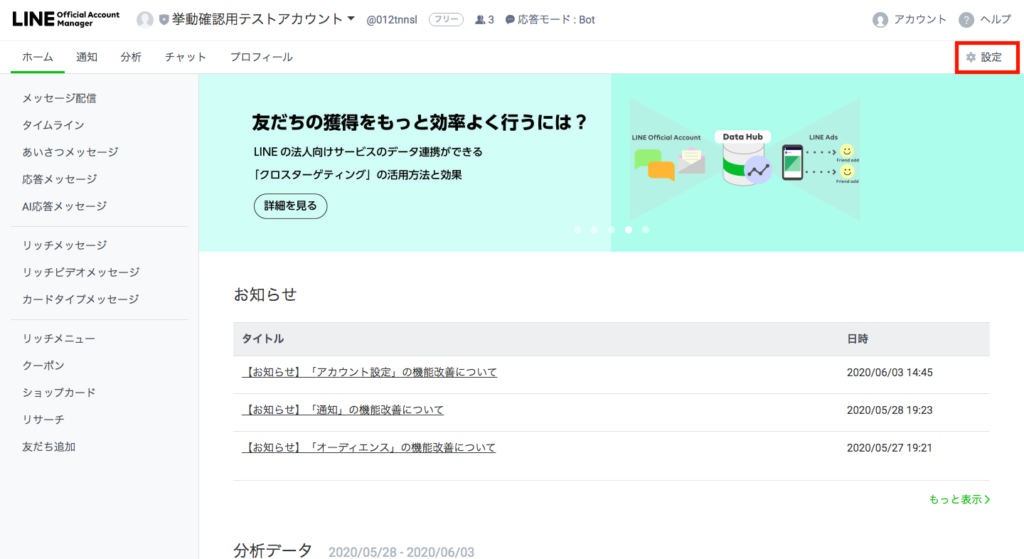Click the 2020/05/27 19:21 date cell
Screen dimensions: 1024x559
pyautogui.click(x=889, y=449)
